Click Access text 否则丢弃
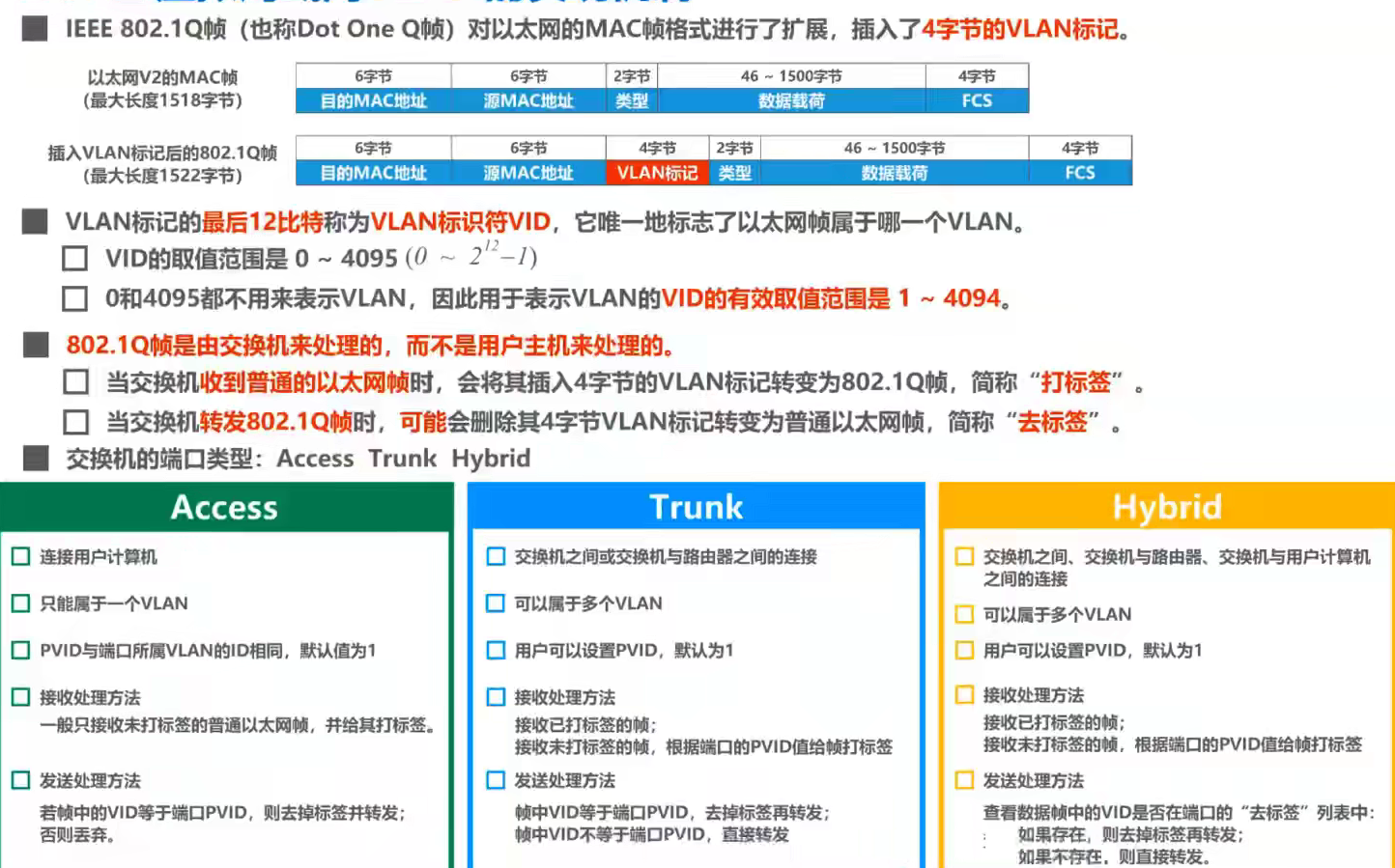 (x=77, y=835)
